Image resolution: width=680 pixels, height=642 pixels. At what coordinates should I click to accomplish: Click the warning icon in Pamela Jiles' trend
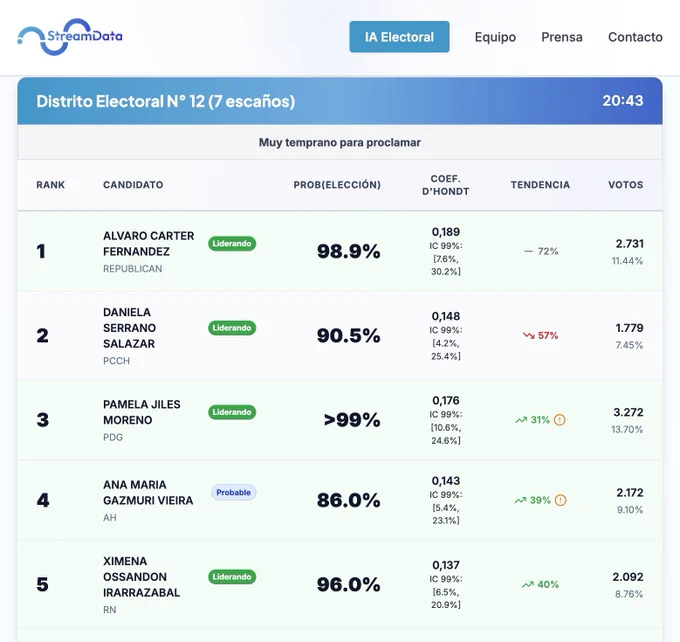(x=560, y=419)
